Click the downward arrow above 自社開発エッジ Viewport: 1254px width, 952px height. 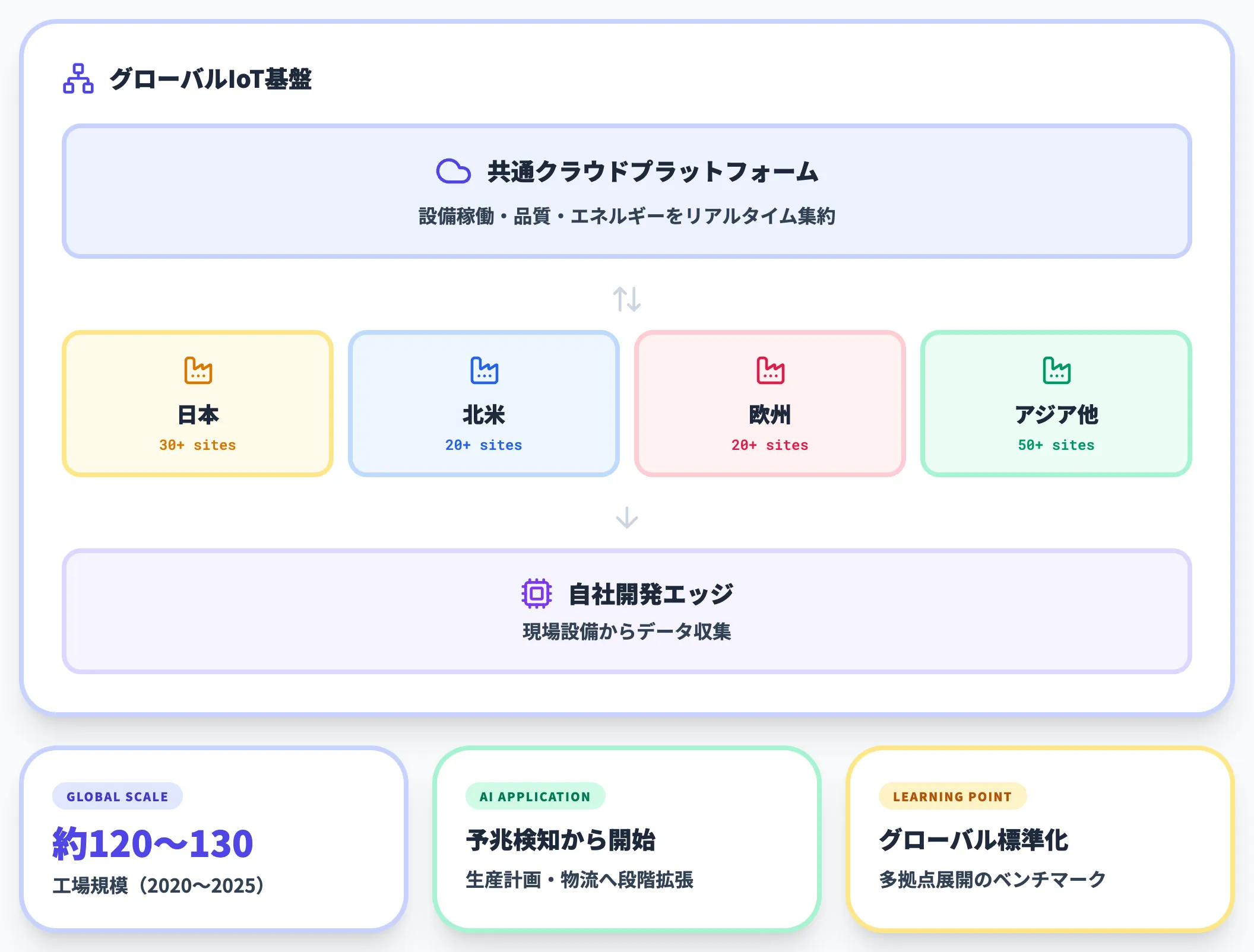pyautogui.click(x=626, y=518)
